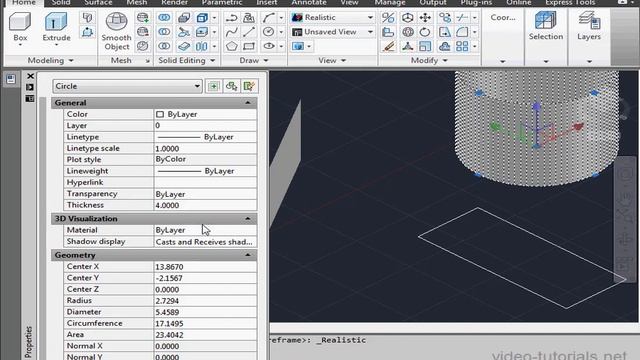Image resolution: width=640 pixels, height=360 pixels.
Task: Collapse the 3D Visualization section
Action: 248,219
